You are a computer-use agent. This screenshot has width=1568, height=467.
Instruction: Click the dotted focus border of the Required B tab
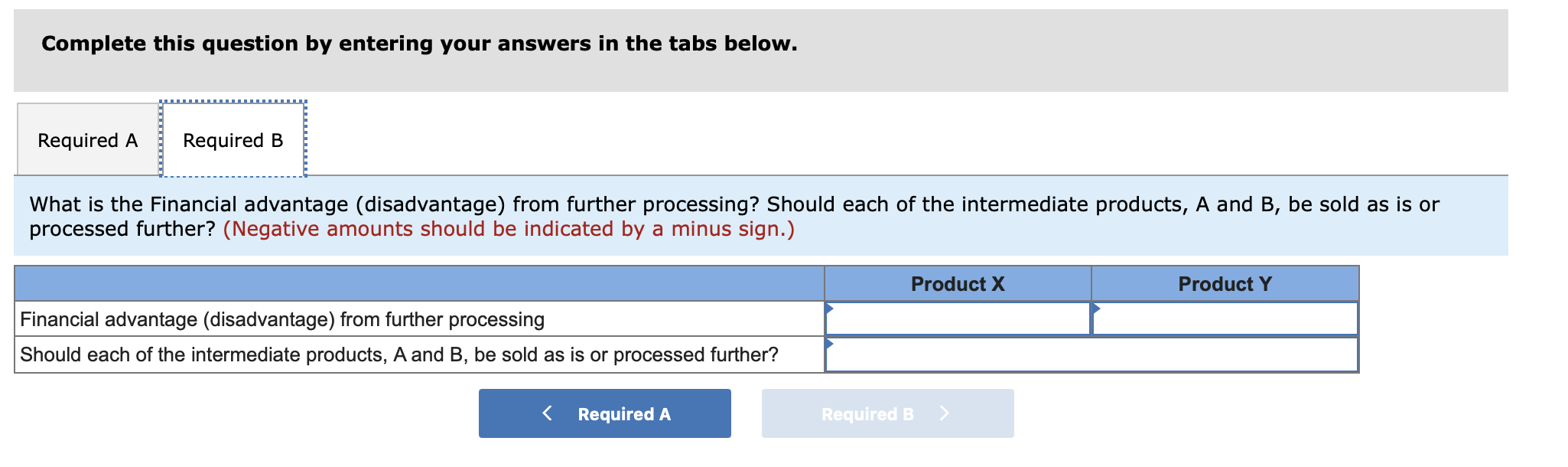pos(233,101)
